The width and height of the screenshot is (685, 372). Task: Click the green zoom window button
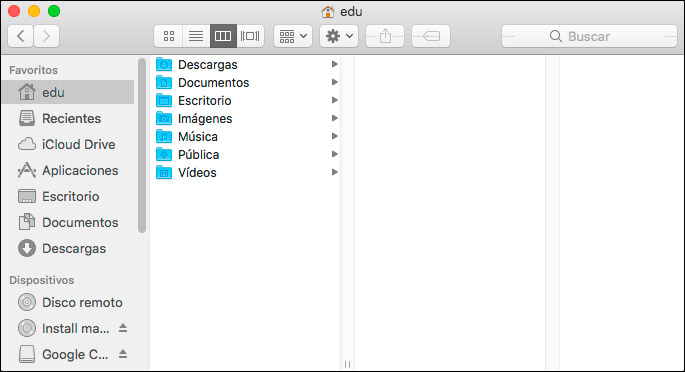pyautogui.click(x=54, y=11)
